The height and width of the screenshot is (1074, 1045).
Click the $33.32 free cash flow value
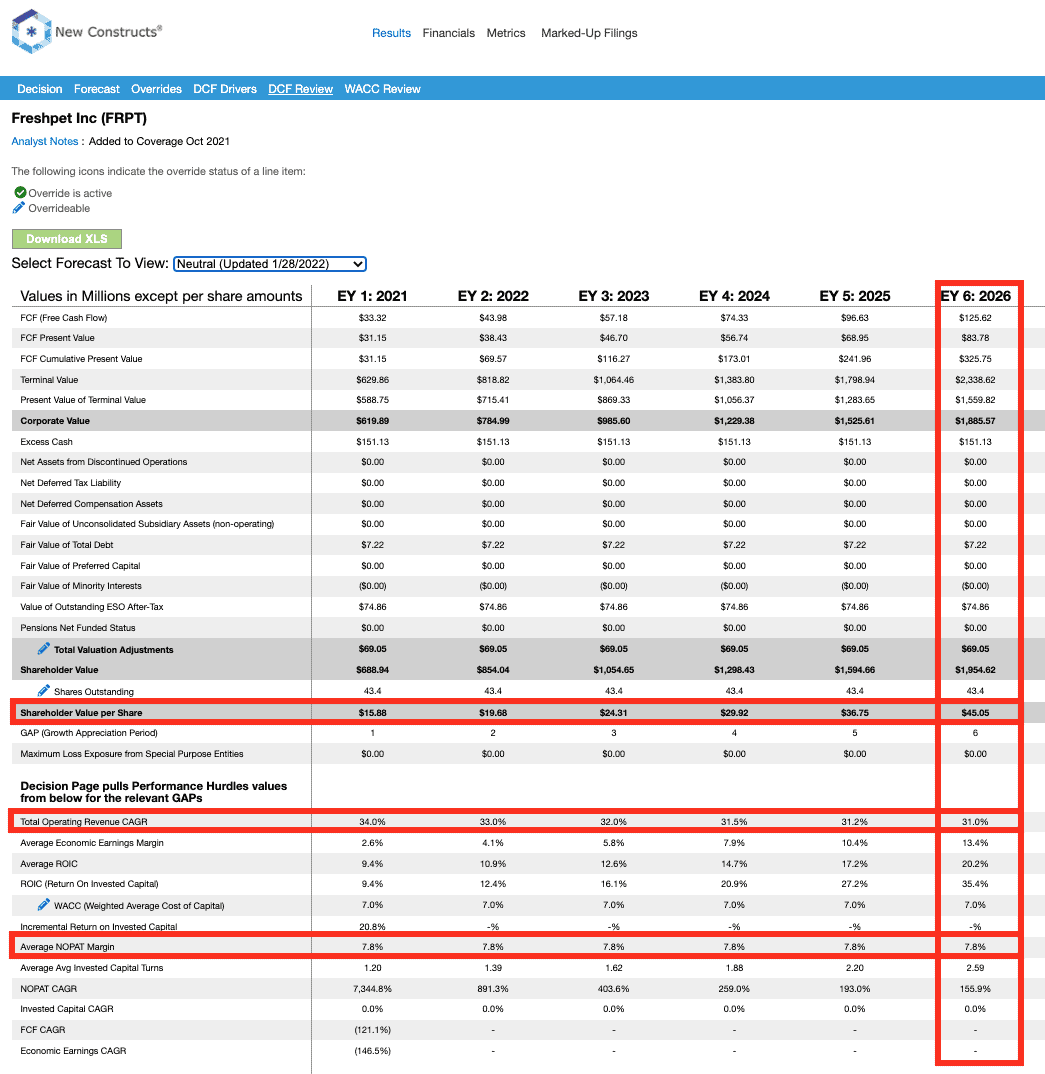point(373,318)
